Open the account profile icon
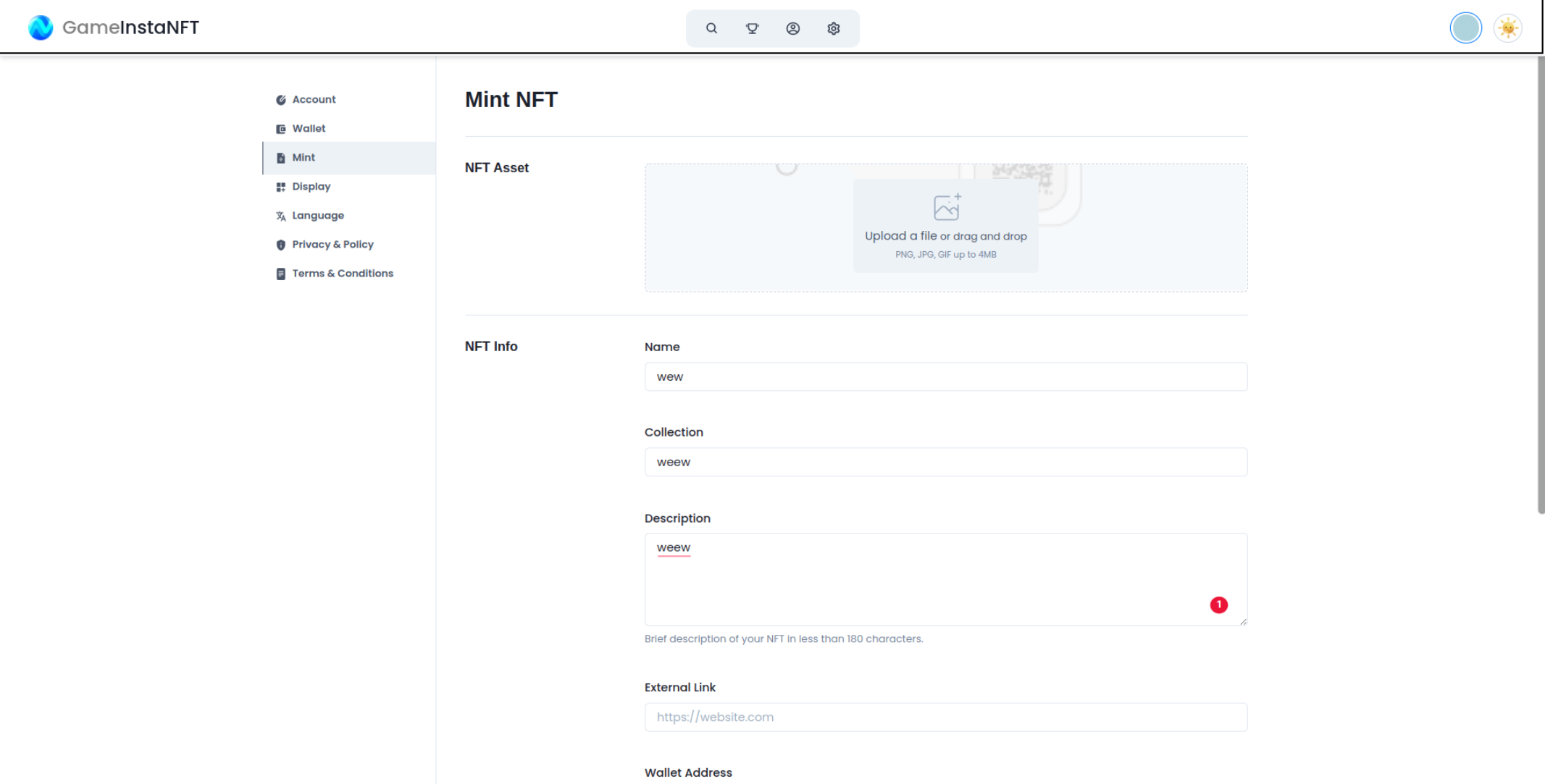 [x=793, y=28]
